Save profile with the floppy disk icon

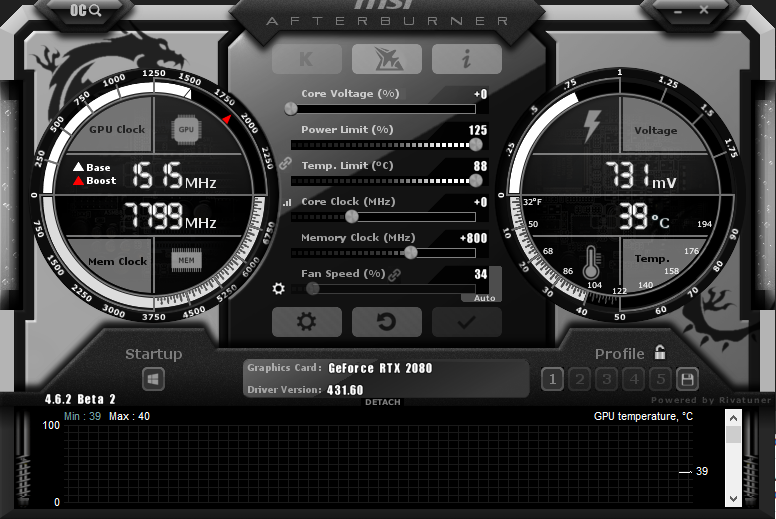tap(687, 379)
